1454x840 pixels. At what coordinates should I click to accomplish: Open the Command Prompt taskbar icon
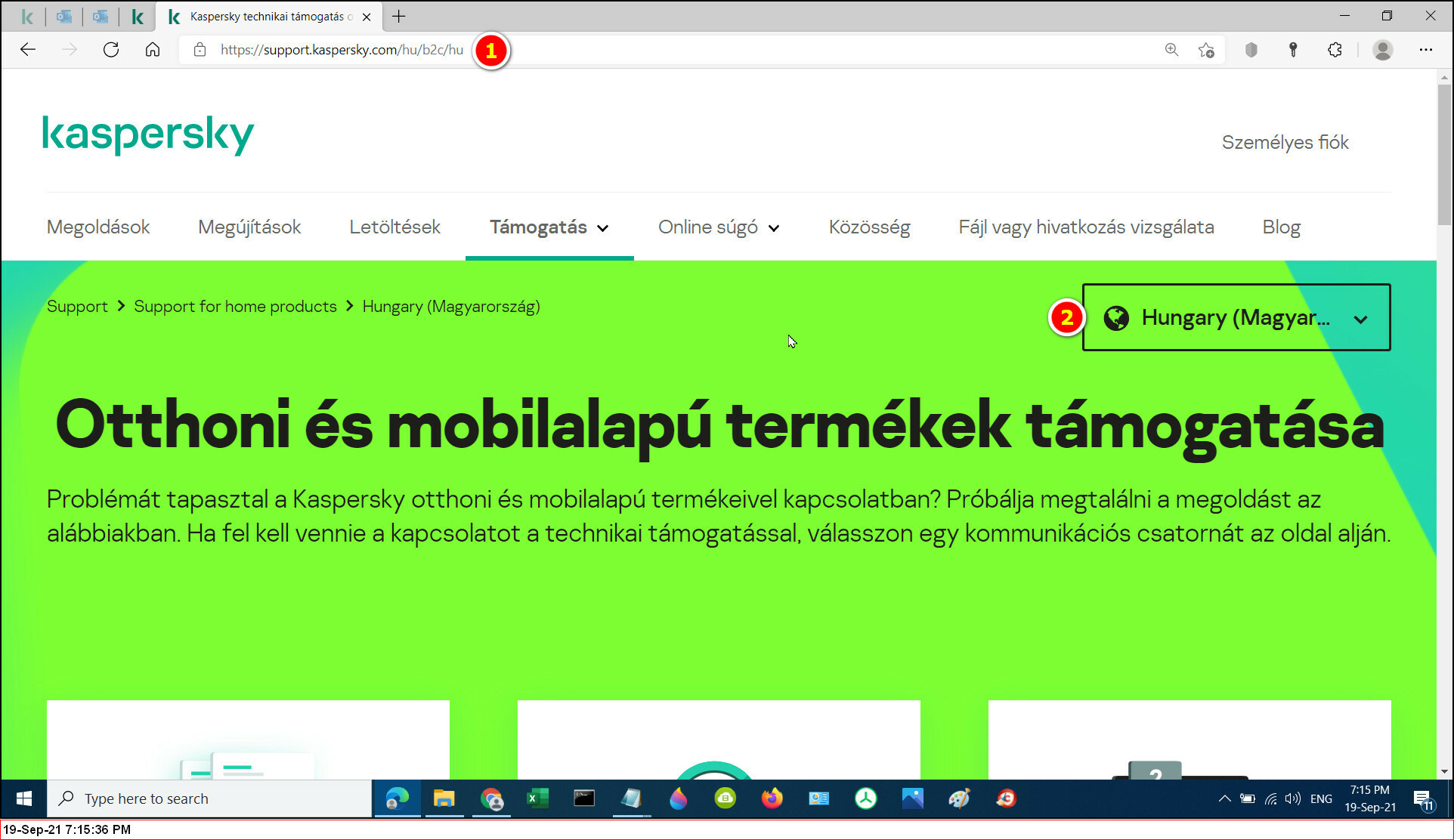pyautogui.click(x=584, y=798)
